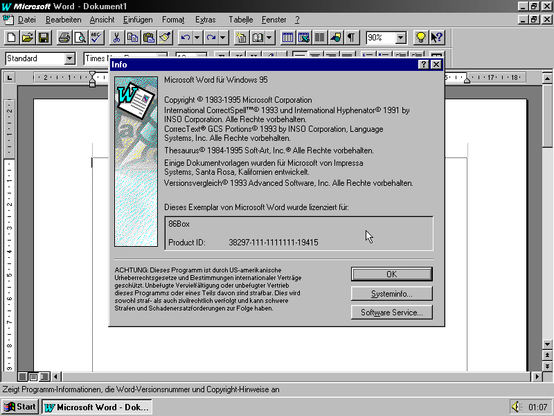554x416 pixels.
Task: Open the Undo history dropdown arrow
Action: pyautogui.click(x=197, y=37)
